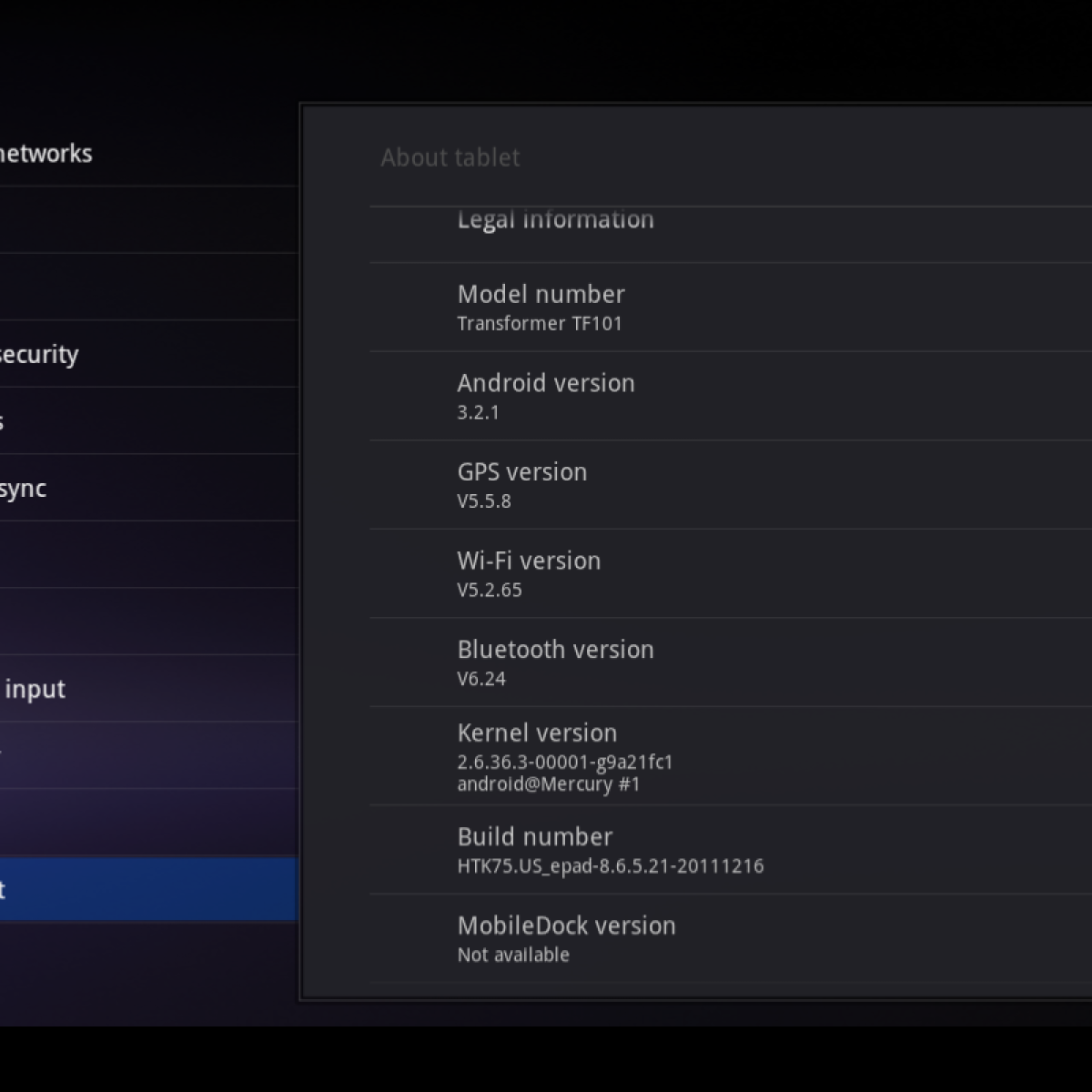The width and height of the screenshot is (1092, 1092).
Task: Select the Bluetooth version entry
Action: coord(555,662)
